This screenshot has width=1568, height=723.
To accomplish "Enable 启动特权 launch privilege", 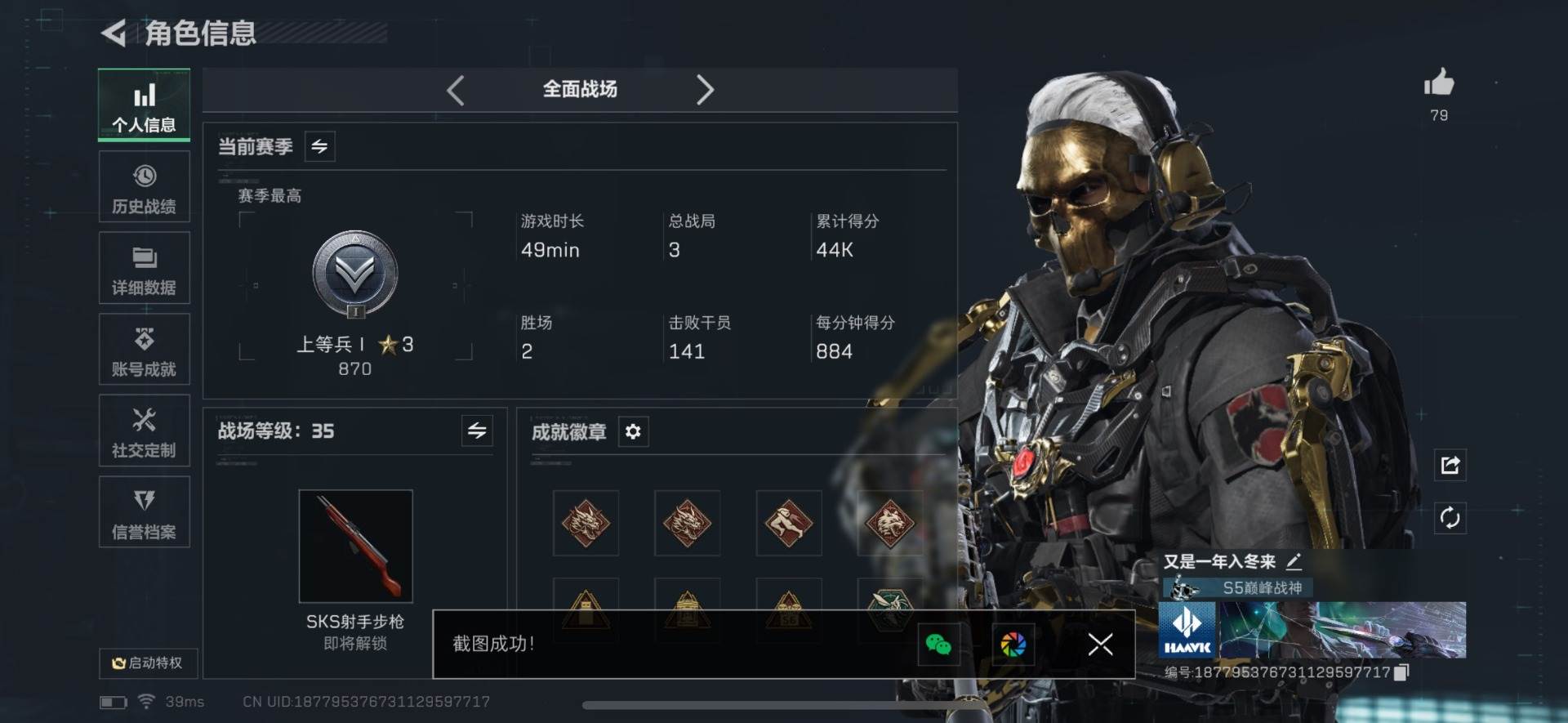I will click(148, 663).
